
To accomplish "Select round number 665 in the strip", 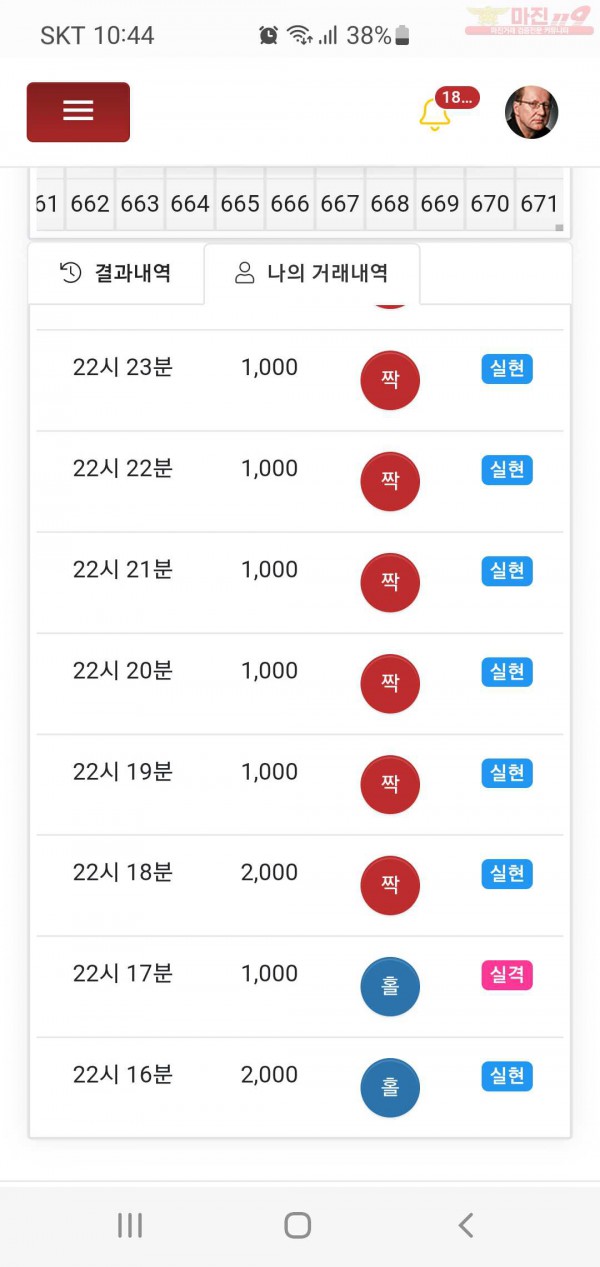I will (240, 204).
